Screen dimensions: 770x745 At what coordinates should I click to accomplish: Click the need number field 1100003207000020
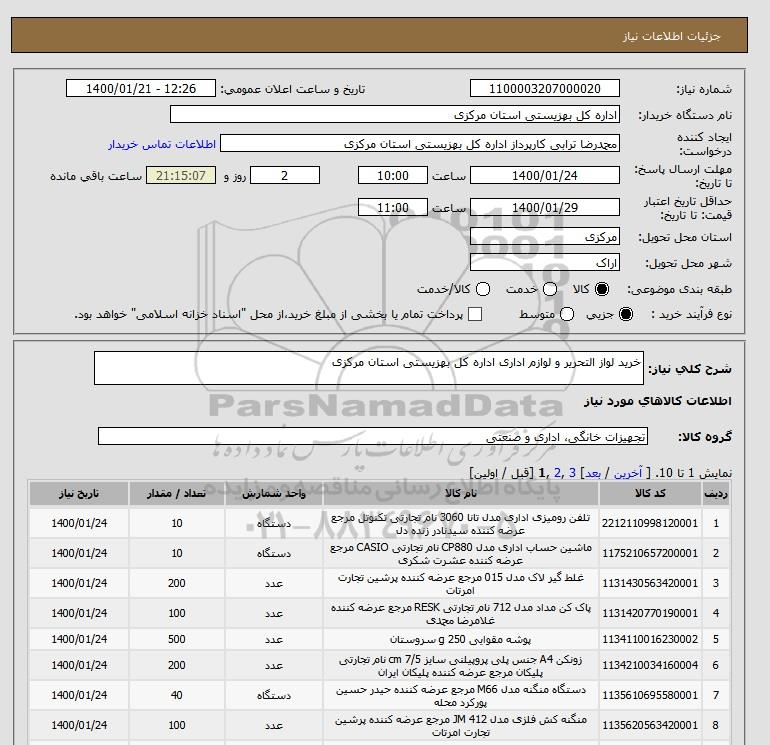click(x=545, y=88)
